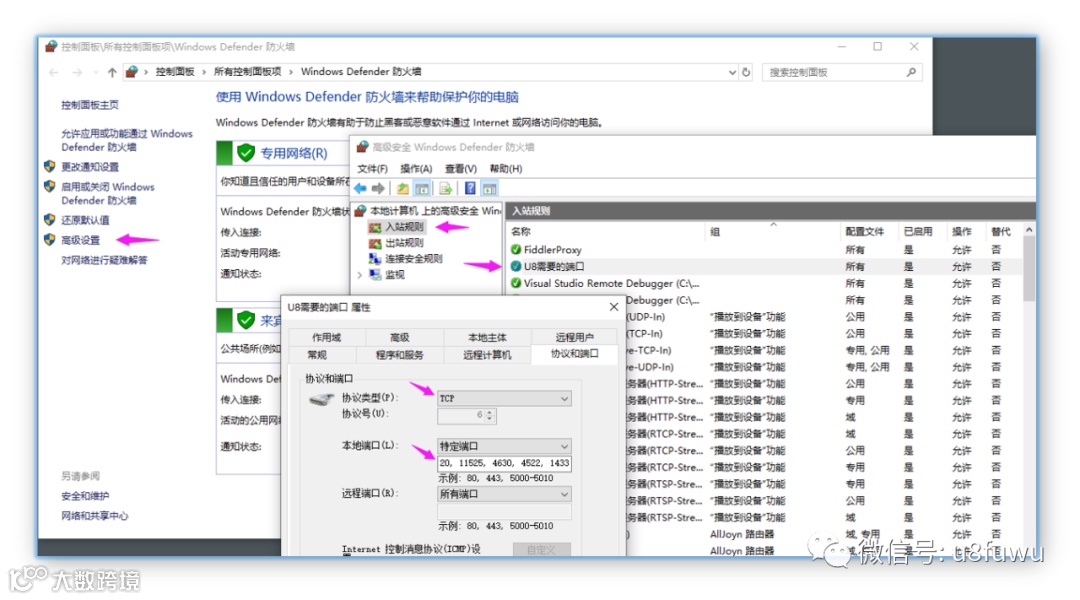Click the shield icon beside 还原默认值
The image size is (1080, 600).
50,219
